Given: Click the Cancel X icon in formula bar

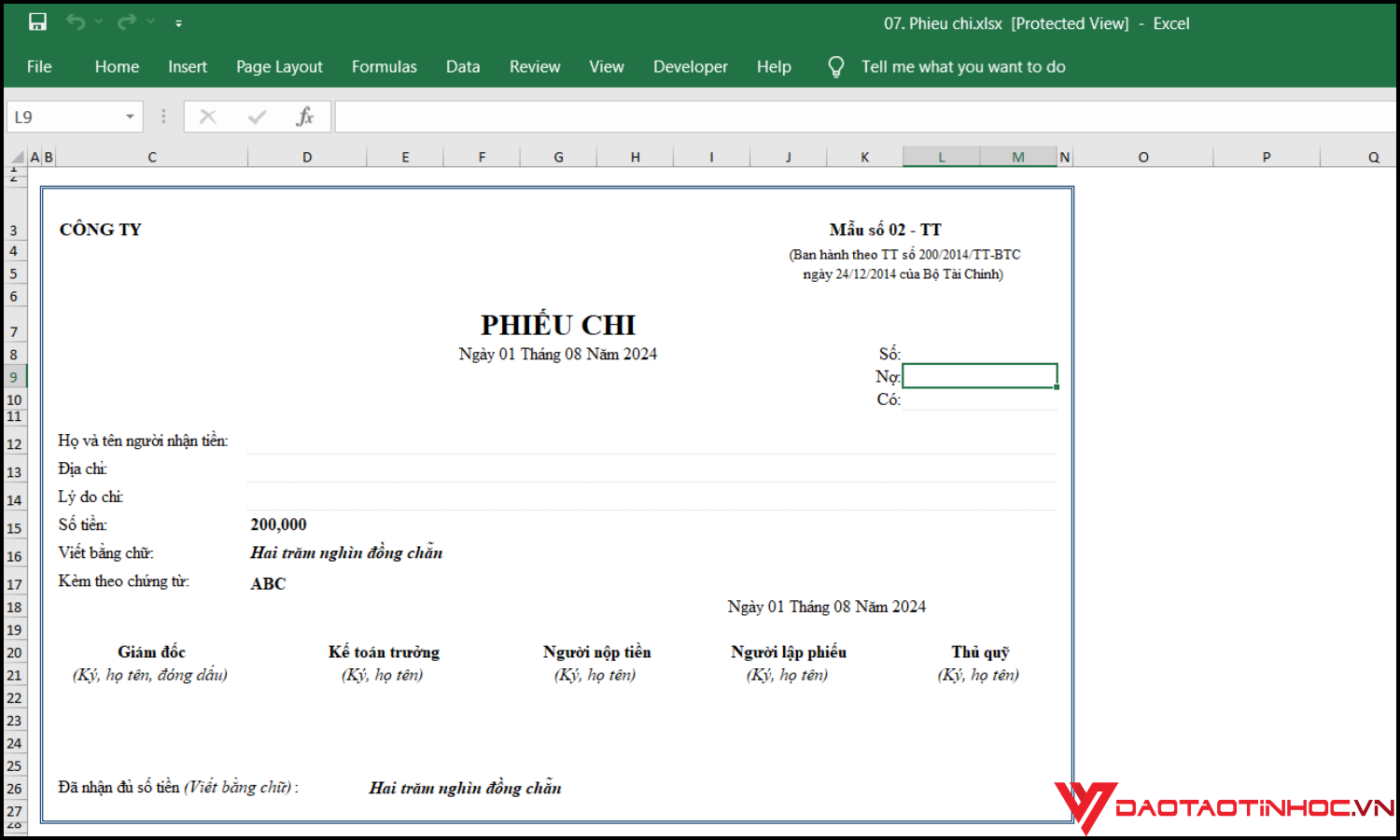Looking at the screenshot, I should pyautogui.click(x=208, y=117).
